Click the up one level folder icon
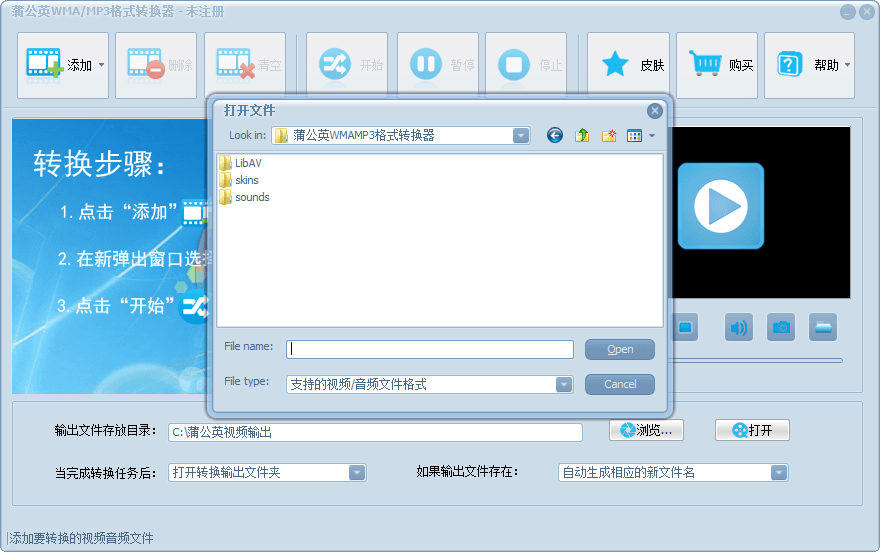880x552 pixels. pos(582,135)
